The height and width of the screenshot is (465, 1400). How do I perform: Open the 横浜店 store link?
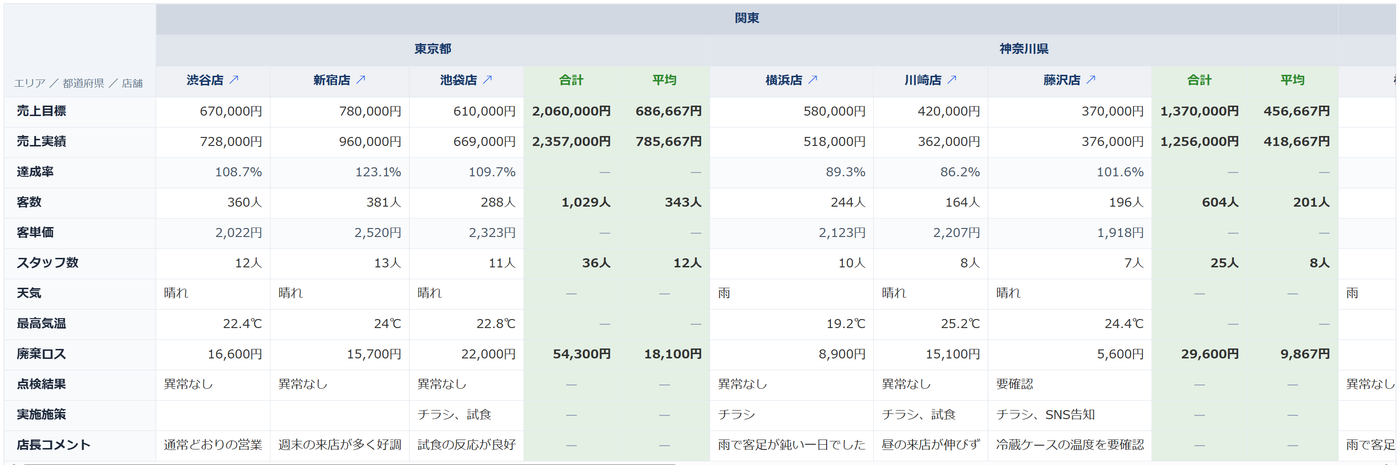pos(792,80)
